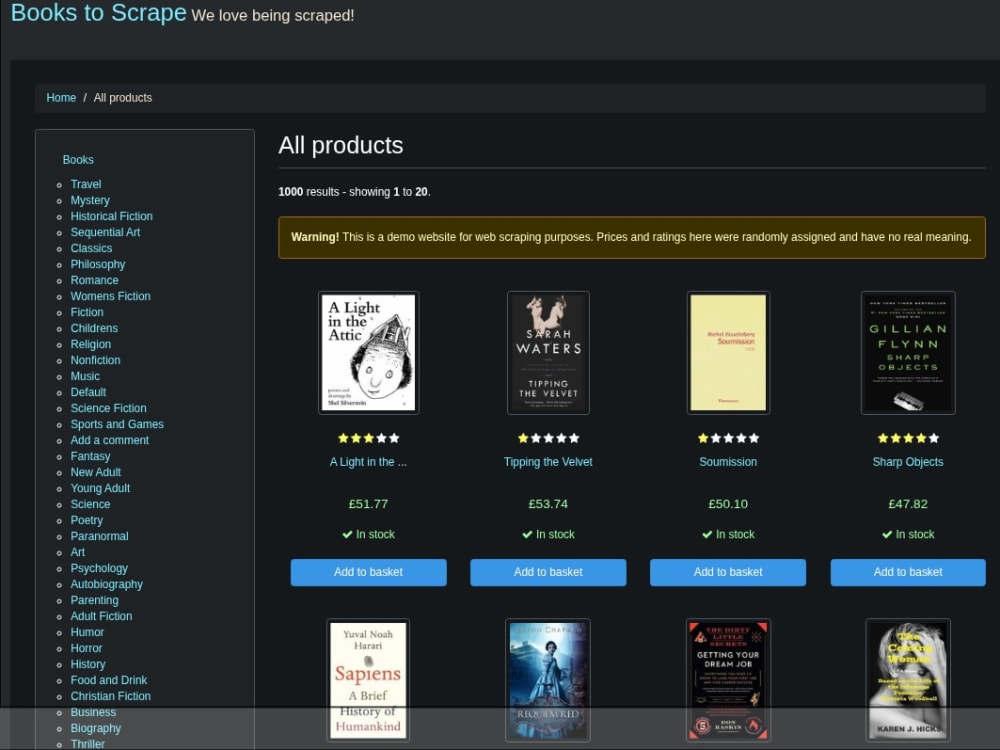Add A Light in the Attic to basket
This screenshot has height=750, width=1000.
369,572
